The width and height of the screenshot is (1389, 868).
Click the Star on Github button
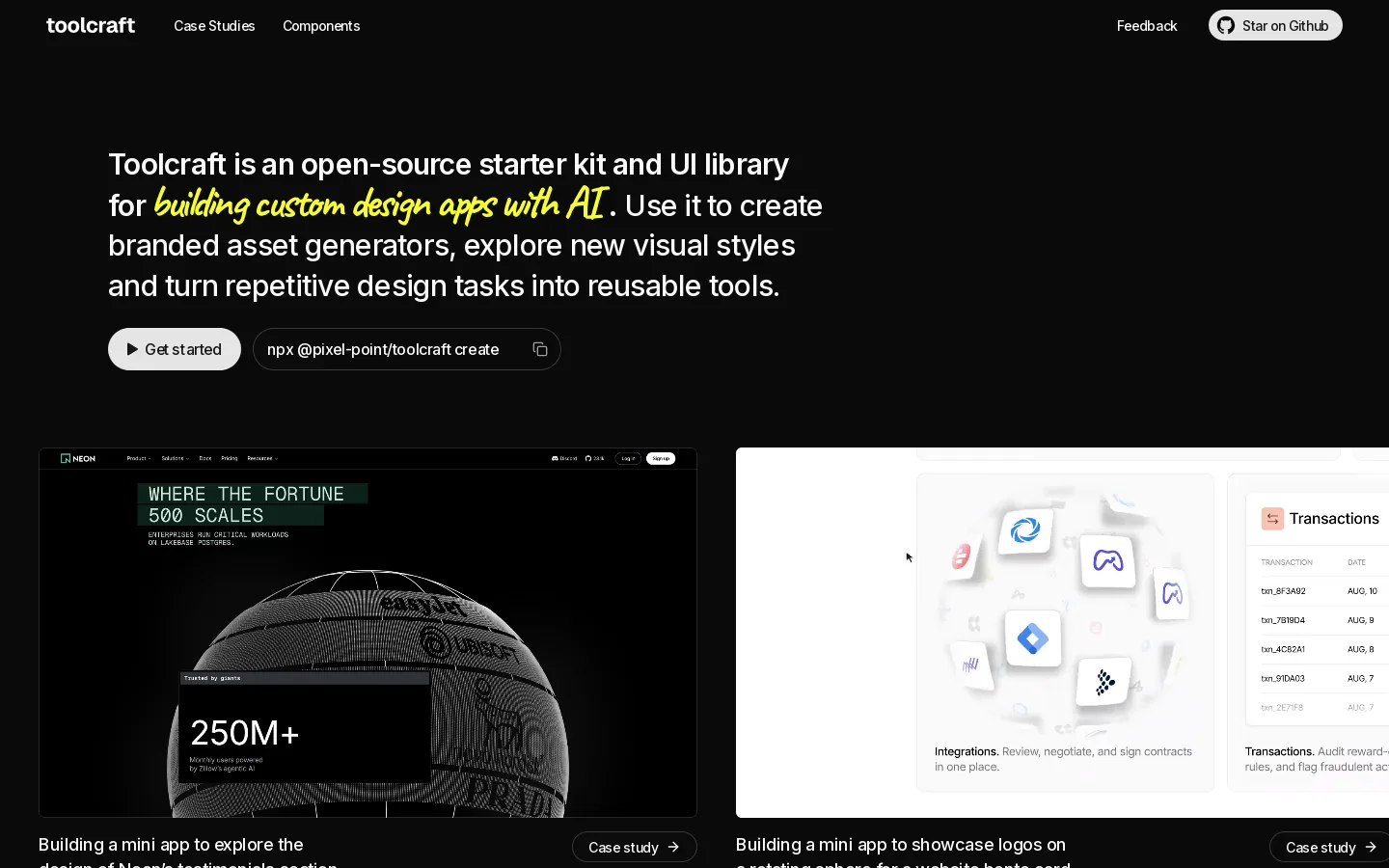point(1275,25)
